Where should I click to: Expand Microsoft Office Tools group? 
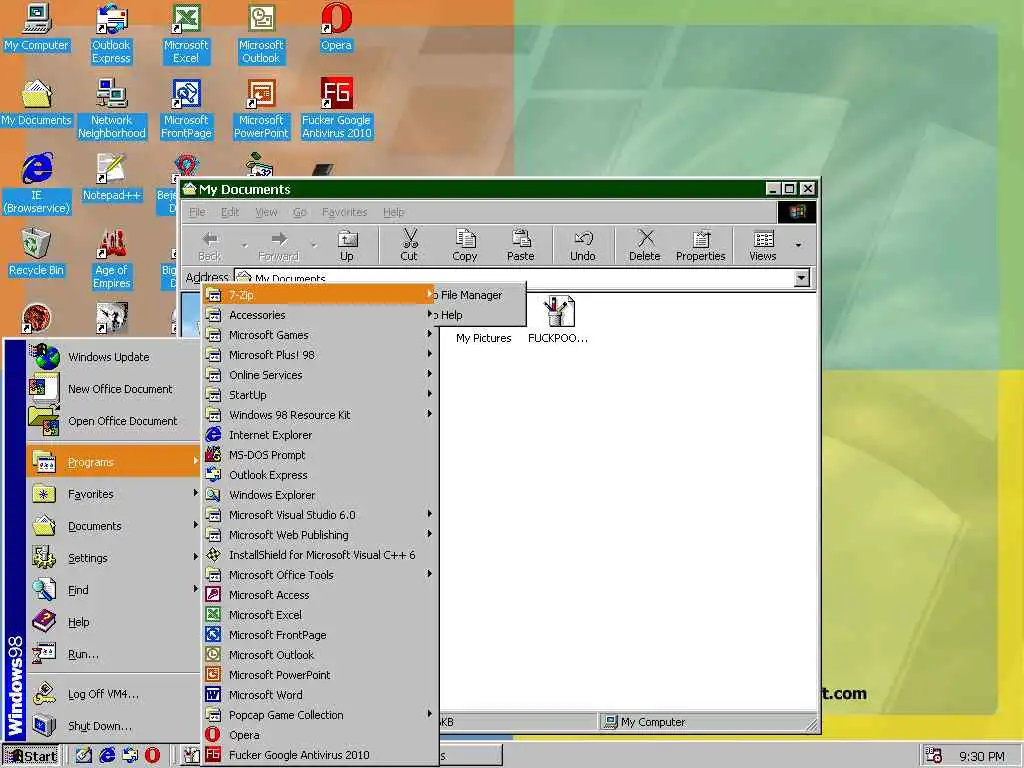[x=319, y=575]
